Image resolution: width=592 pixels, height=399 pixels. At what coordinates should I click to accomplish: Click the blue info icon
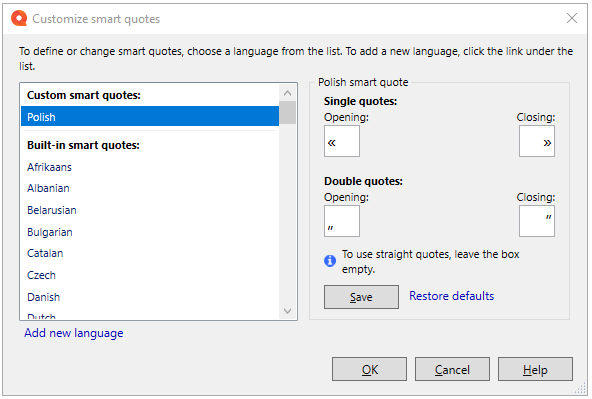(330, 260)
